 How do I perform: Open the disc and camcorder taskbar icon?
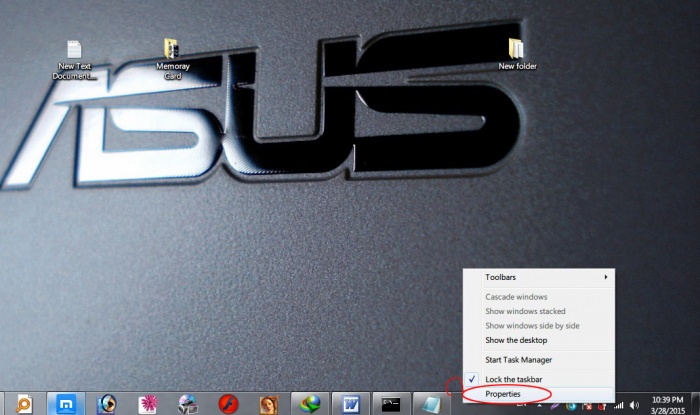tap(188, 404)
